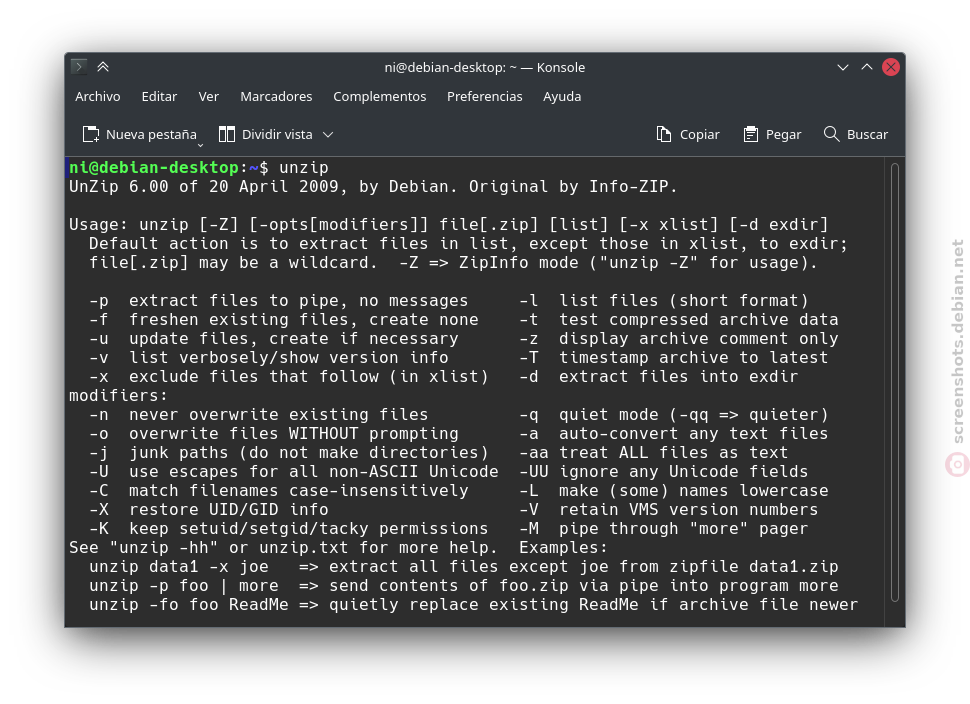Open the Editar menu
Image resolution: width=970 pixels, height=704 pixels.
tap(159, 97)
